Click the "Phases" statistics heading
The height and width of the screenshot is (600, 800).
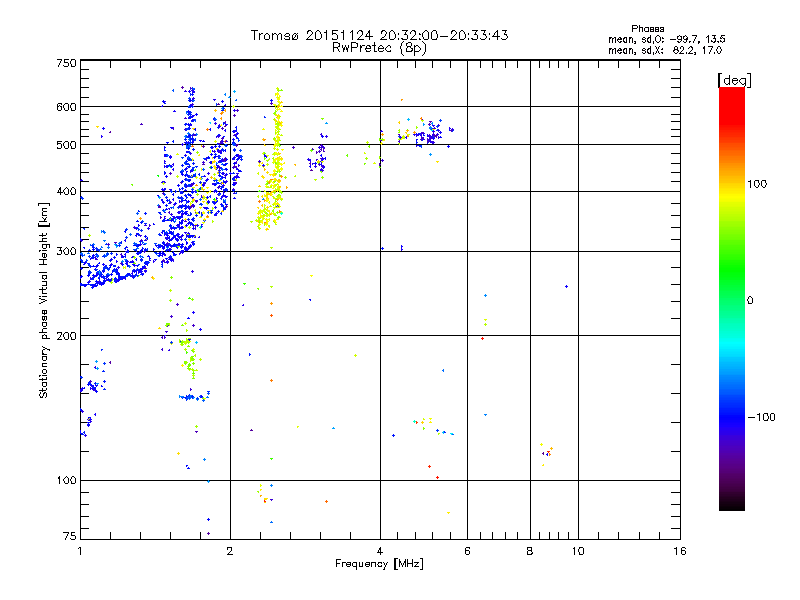(647, 29)
